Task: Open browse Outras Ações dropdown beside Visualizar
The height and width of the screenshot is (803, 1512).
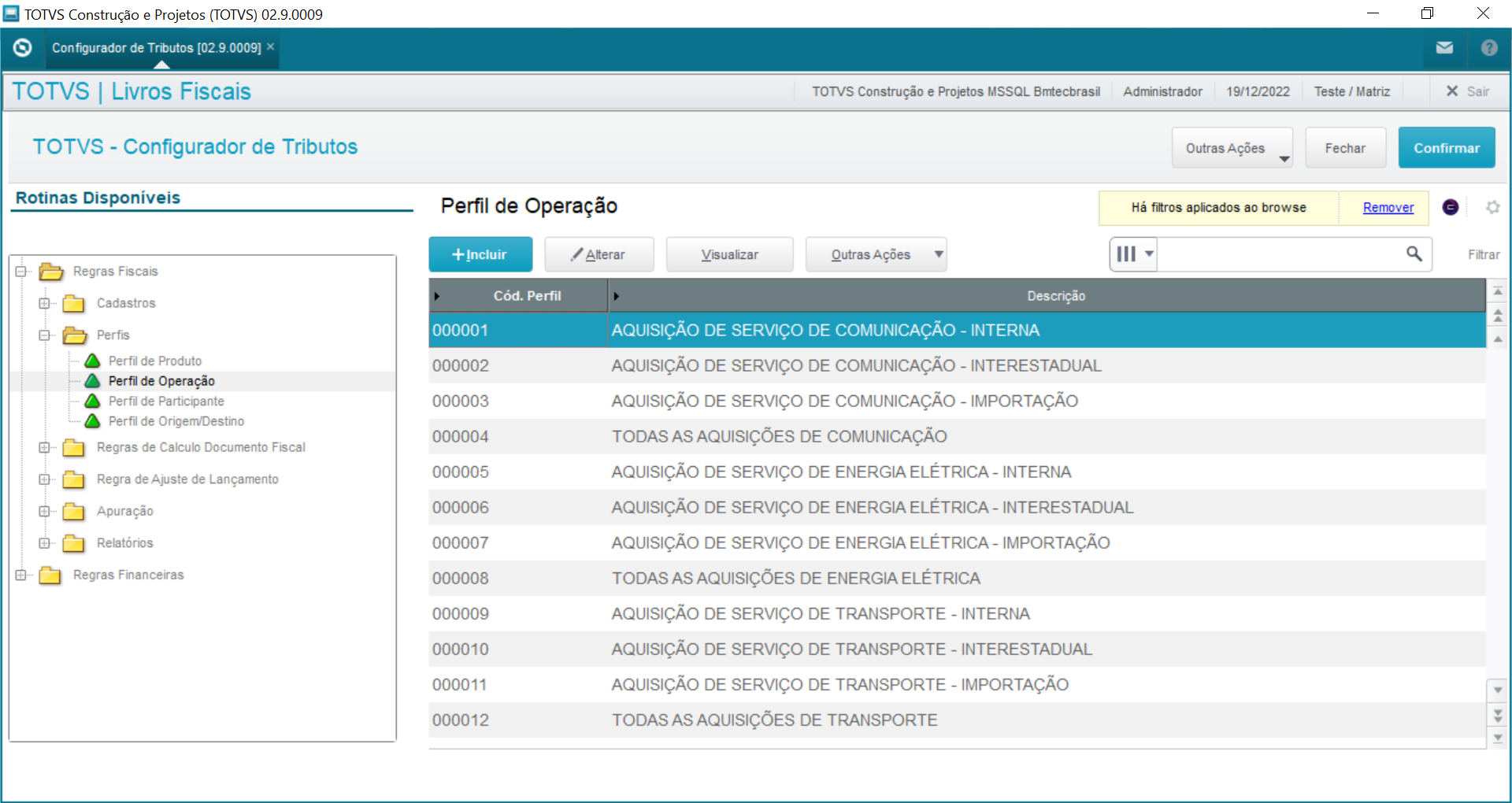Action: click(x=876, y=254)
